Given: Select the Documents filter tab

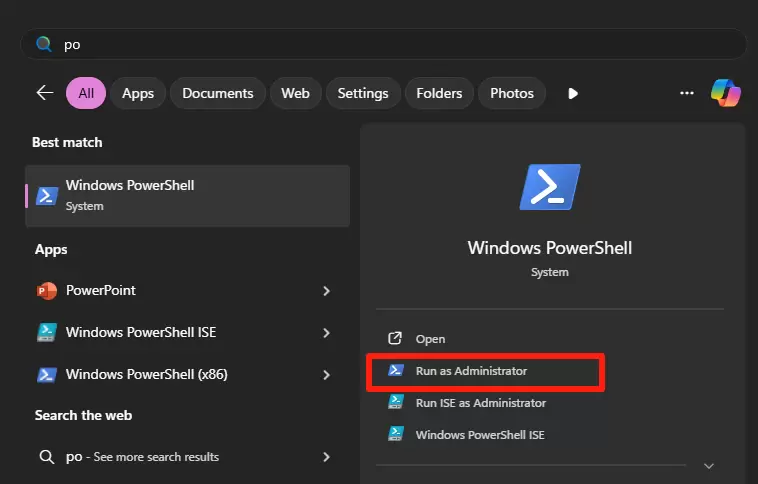Looking at the screenshot, I should pyautogui.click(x=217, y=93).
